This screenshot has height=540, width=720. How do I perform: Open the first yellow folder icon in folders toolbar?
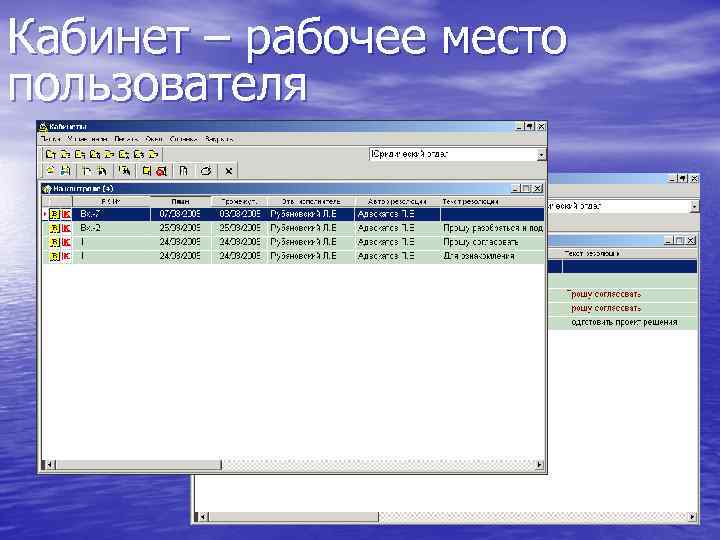pos(51,154)
